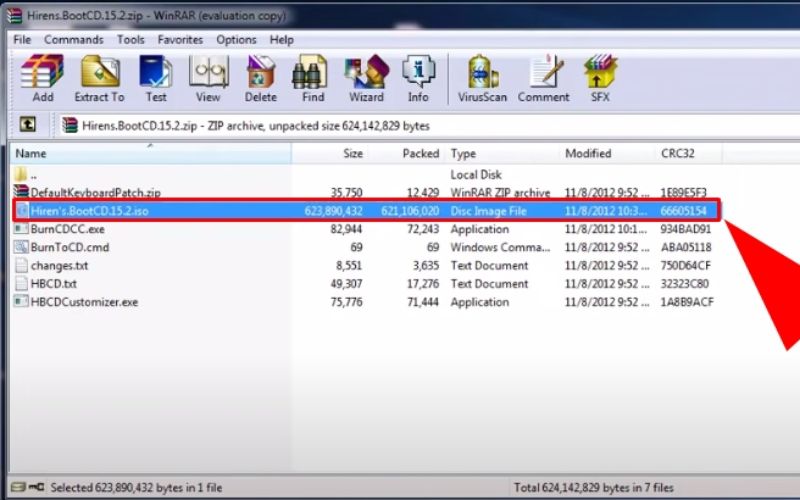Show archive Info
This screenshot has height=500, width=800.
click(x=418, y=79)
